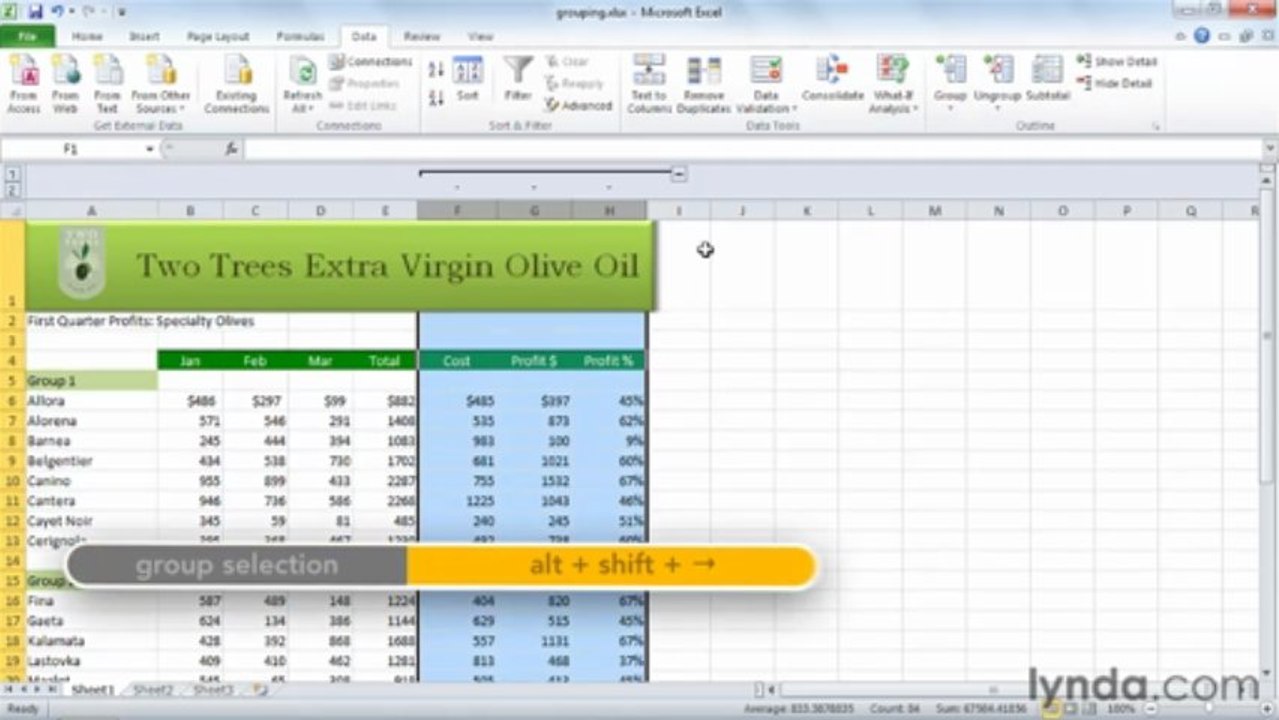The height and width of the screenshot is (720, 1279).
Task: Click Group 1 cell
Action: 91,381
